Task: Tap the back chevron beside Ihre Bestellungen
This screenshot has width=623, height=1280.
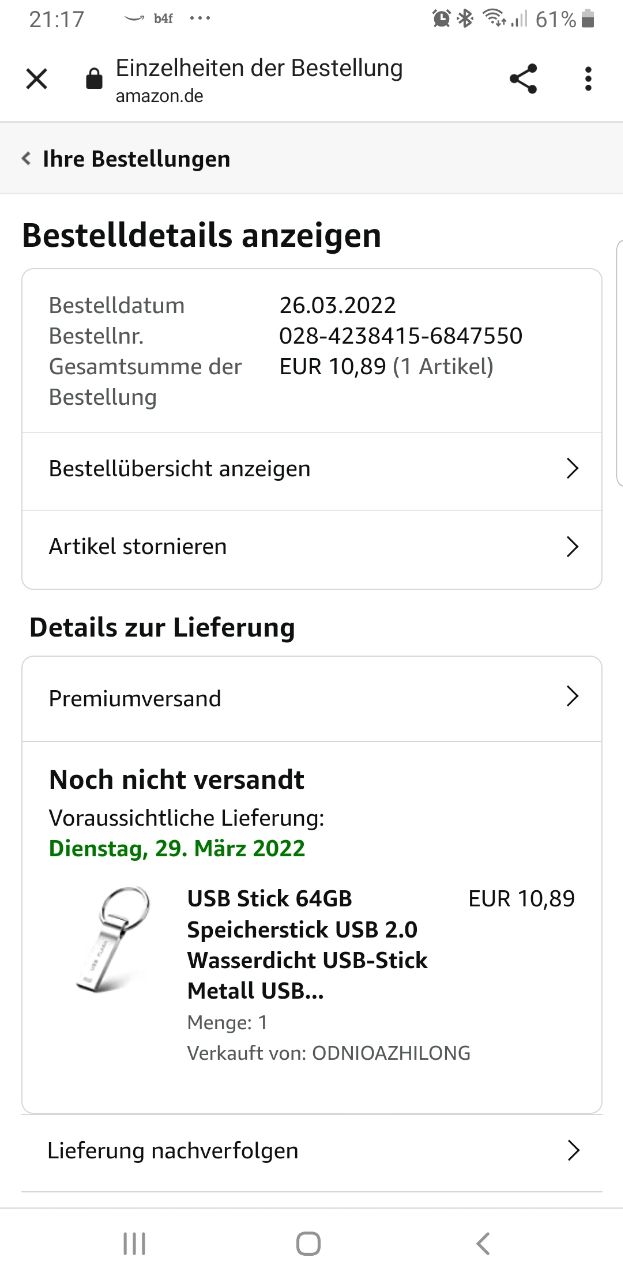Action: (x=26, y=159)
